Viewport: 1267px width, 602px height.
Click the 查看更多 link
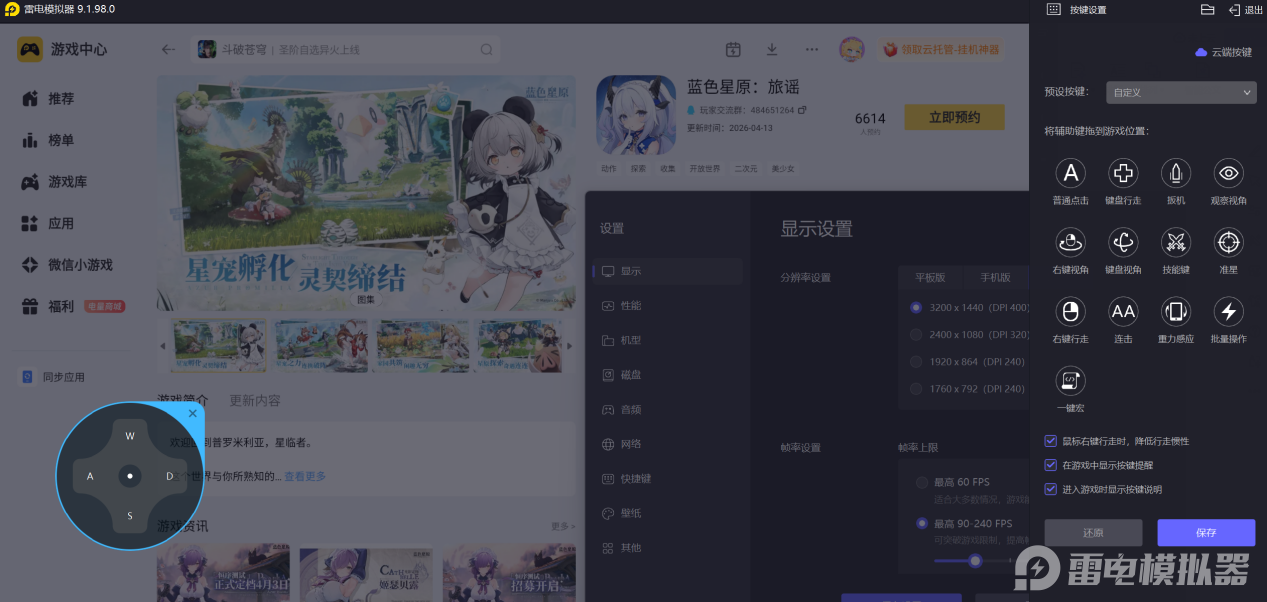pyautogui.click(x=305, y=476)
